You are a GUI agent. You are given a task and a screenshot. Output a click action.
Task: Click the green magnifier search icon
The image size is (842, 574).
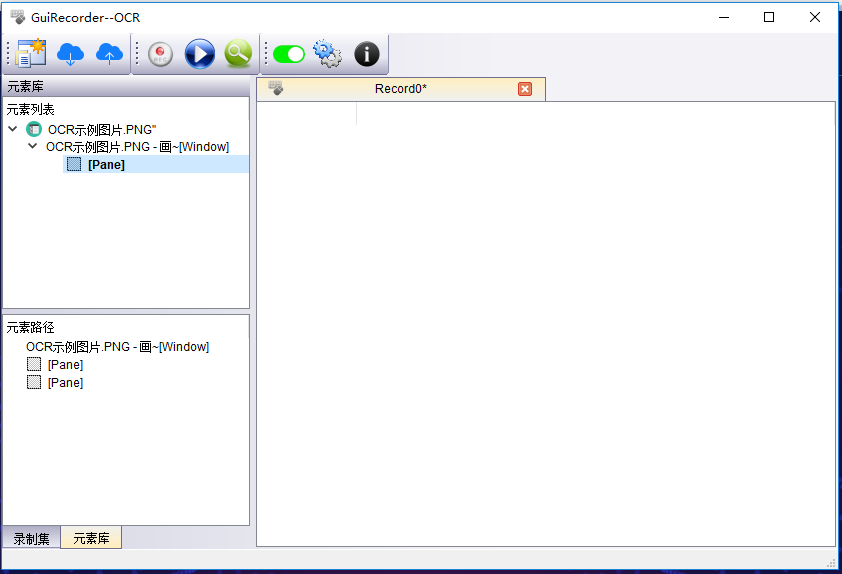pyautogui.click(x=238, y=53)
